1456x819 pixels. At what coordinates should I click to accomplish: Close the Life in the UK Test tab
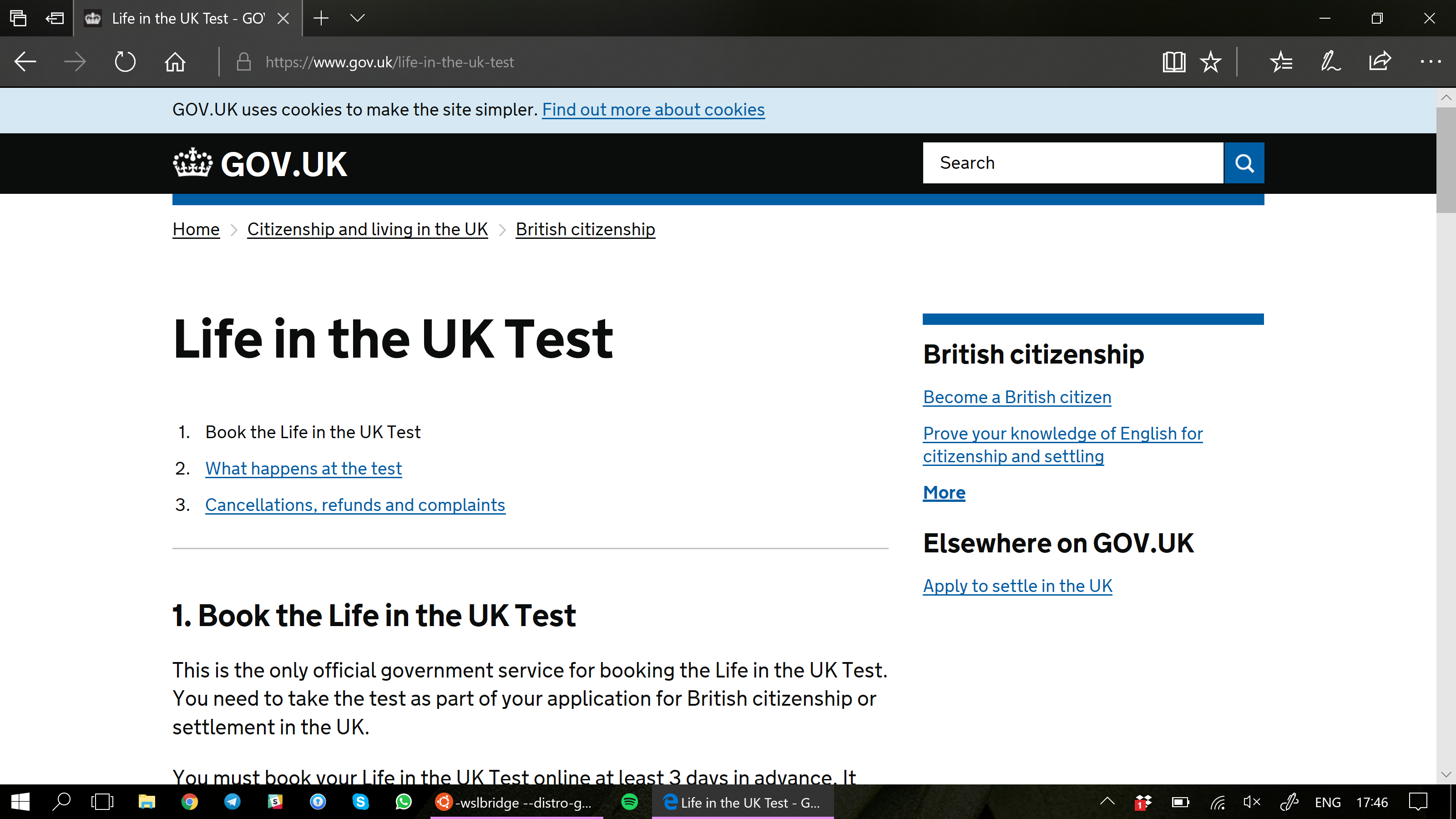[x=283, y=18]
